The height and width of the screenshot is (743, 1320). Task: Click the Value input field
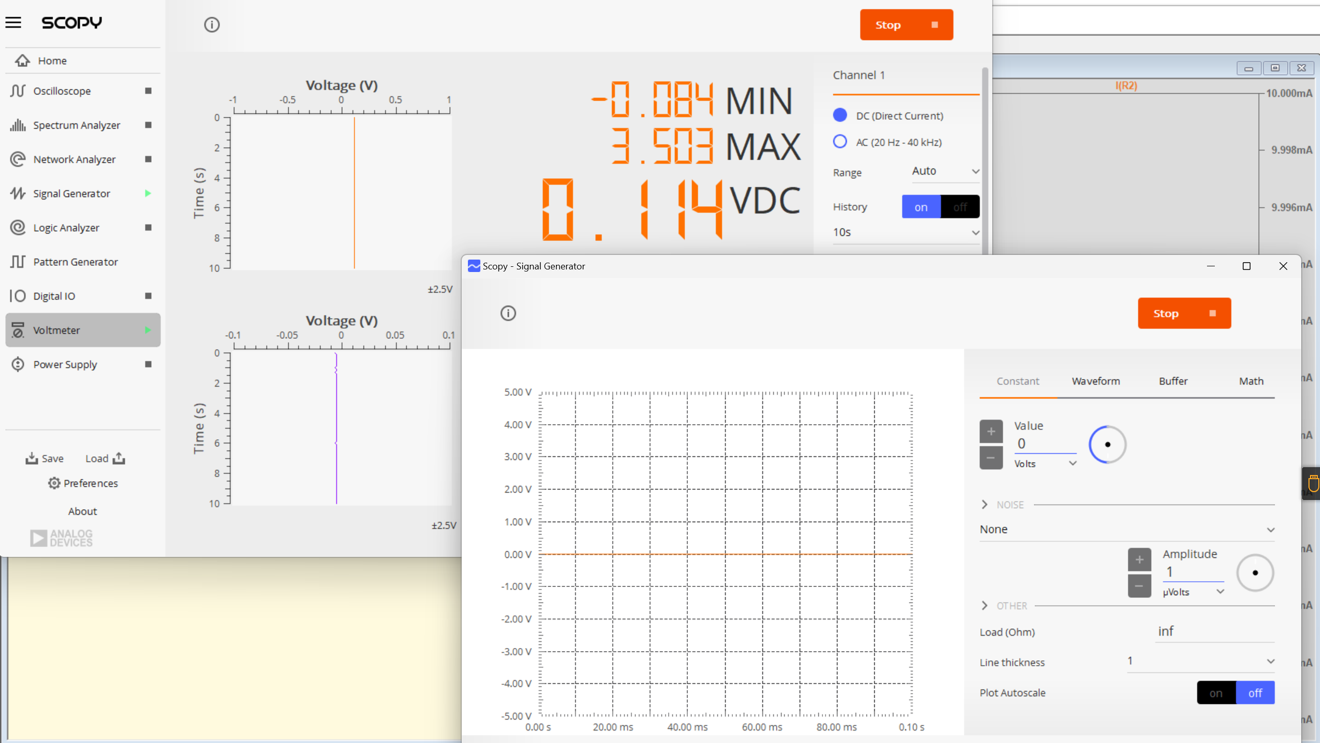(1045, 444)
